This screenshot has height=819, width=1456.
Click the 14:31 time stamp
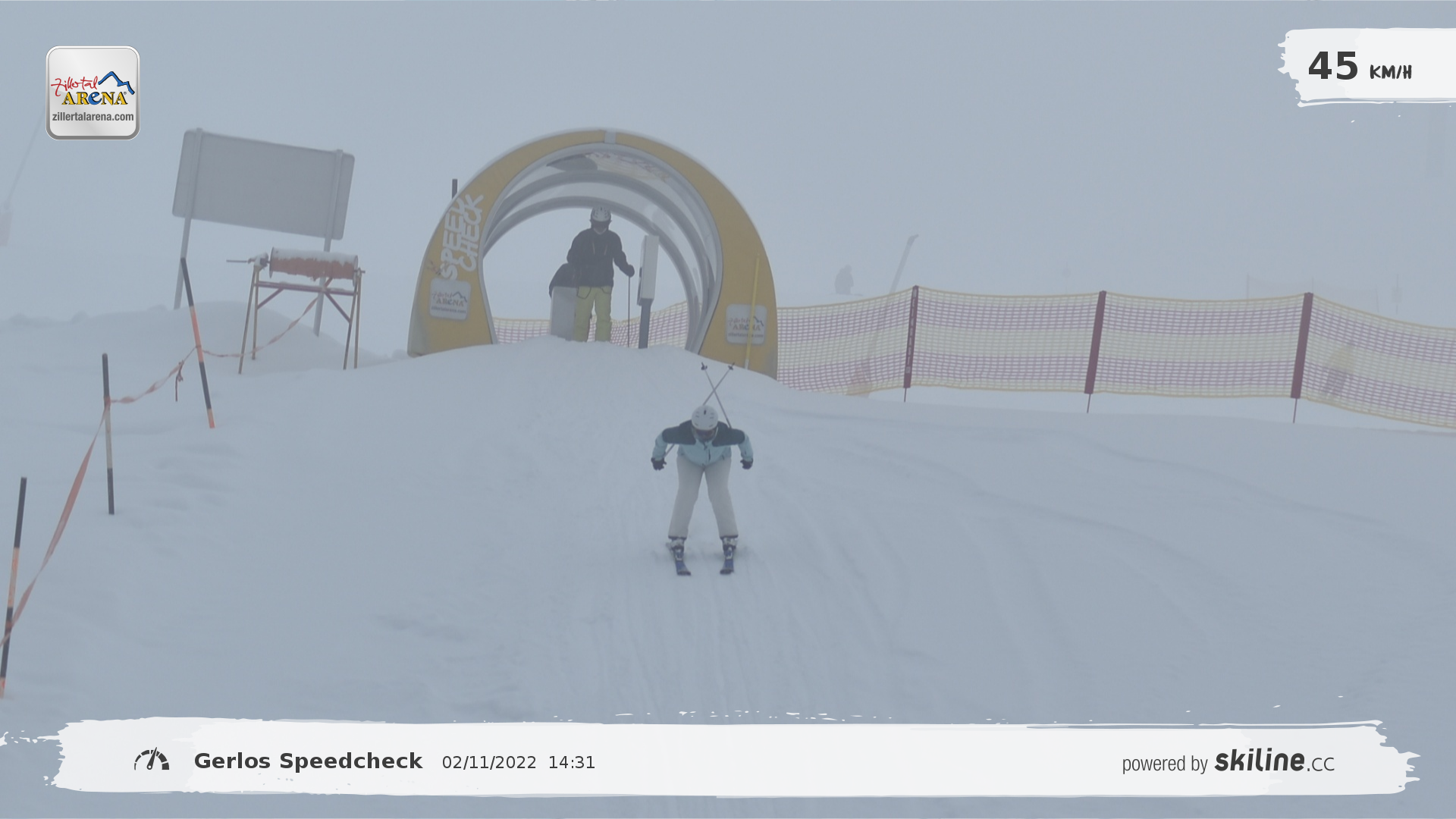coord(572,763)
